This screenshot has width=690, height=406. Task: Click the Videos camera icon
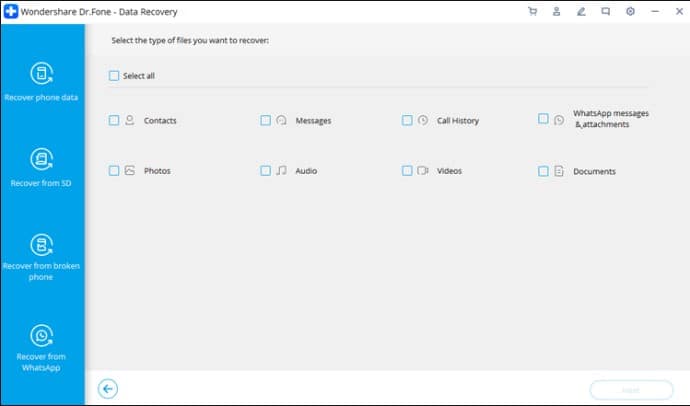423,170
